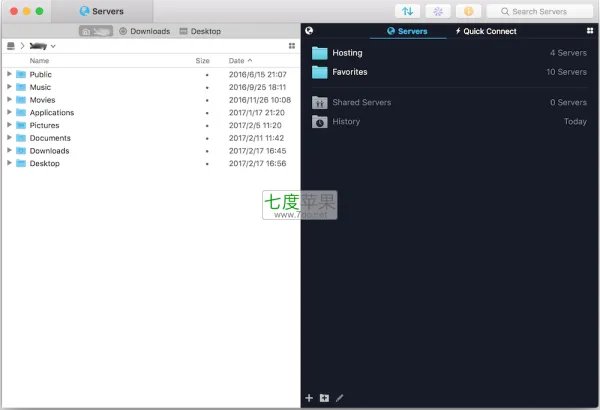Select the Public folder icon

[21, 74]
